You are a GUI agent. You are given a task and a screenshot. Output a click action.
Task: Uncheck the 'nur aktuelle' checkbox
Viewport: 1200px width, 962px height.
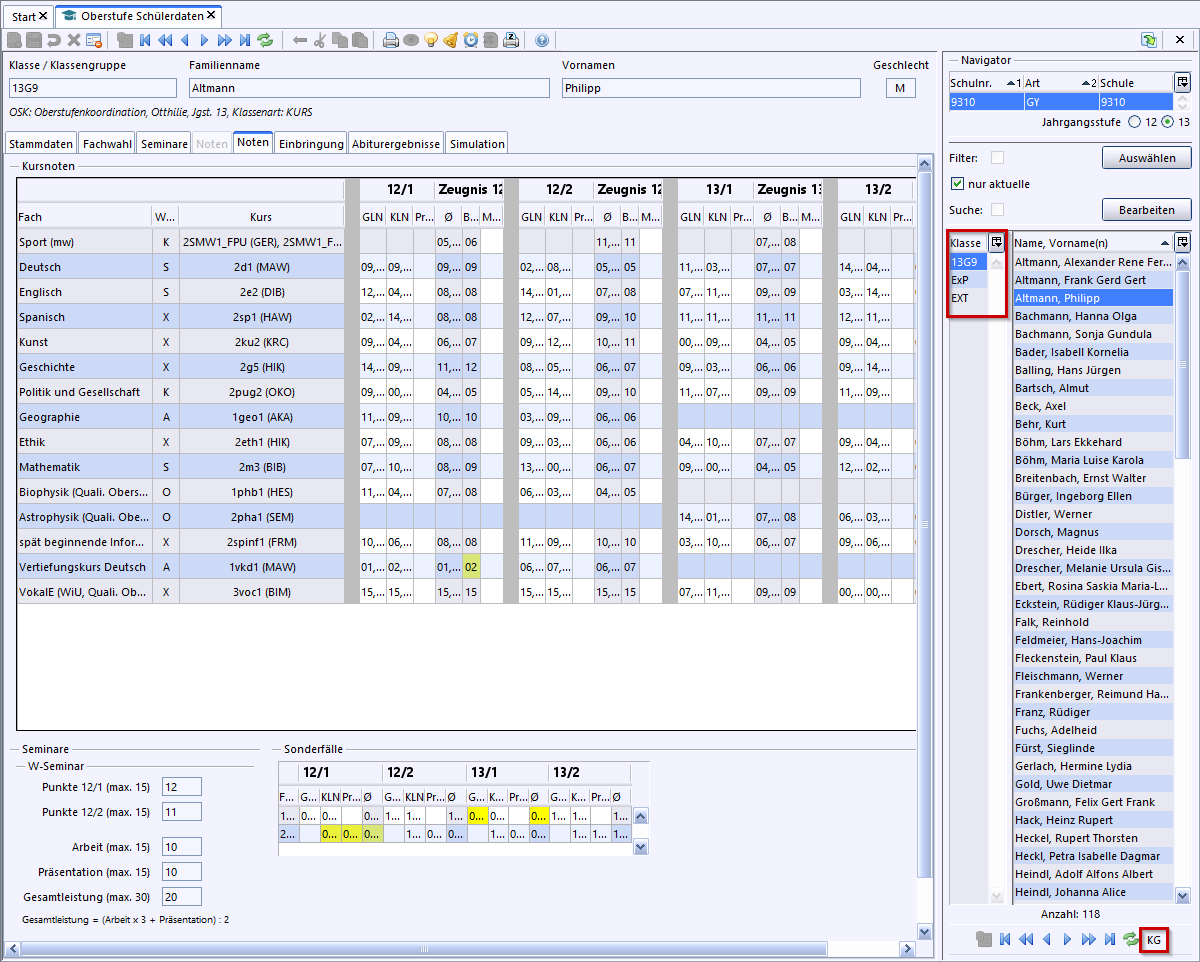click(957, 184)
